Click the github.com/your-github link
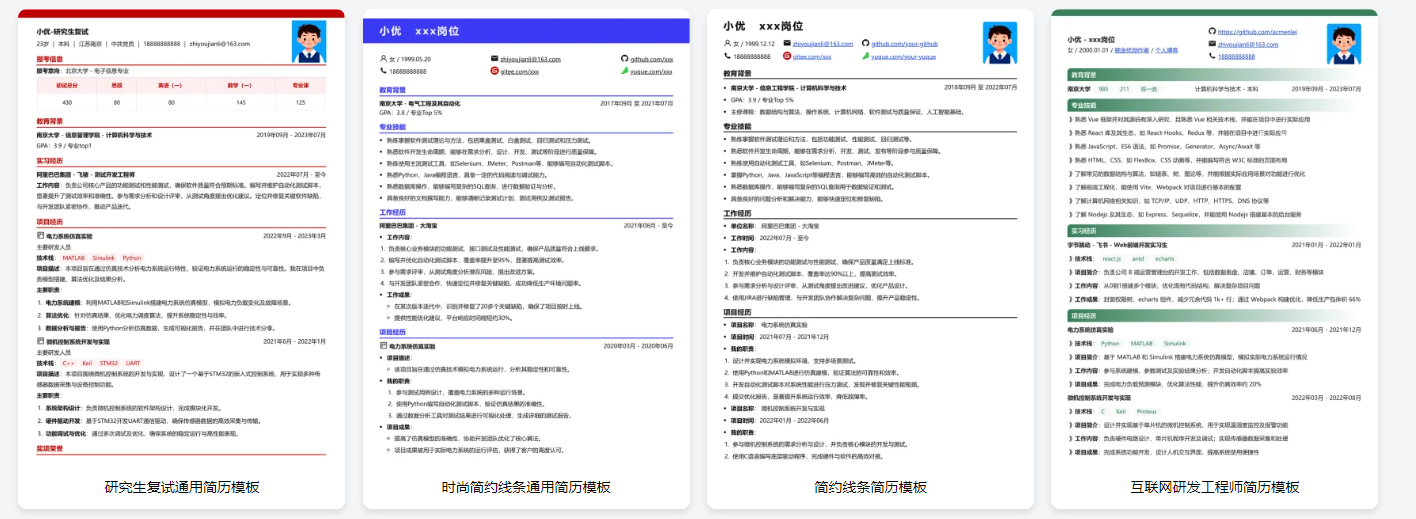 904,44
